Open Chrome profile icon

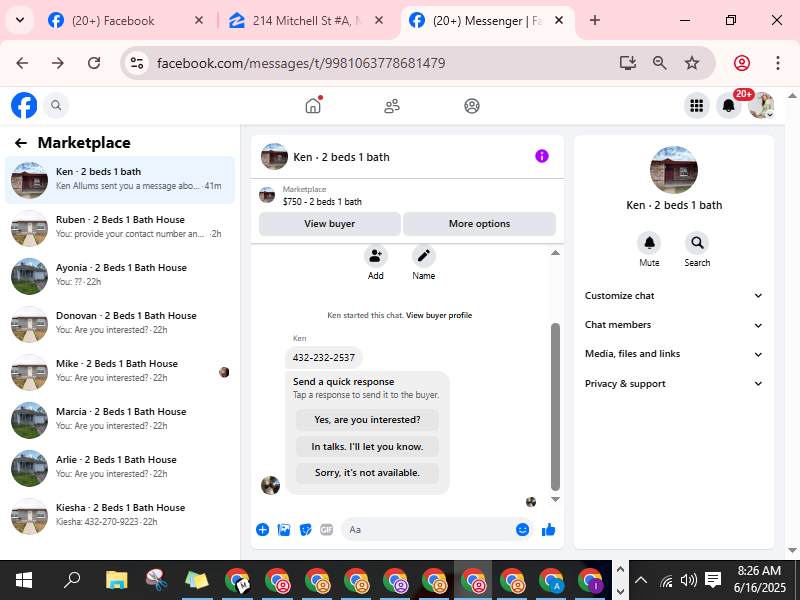(741, 63)
